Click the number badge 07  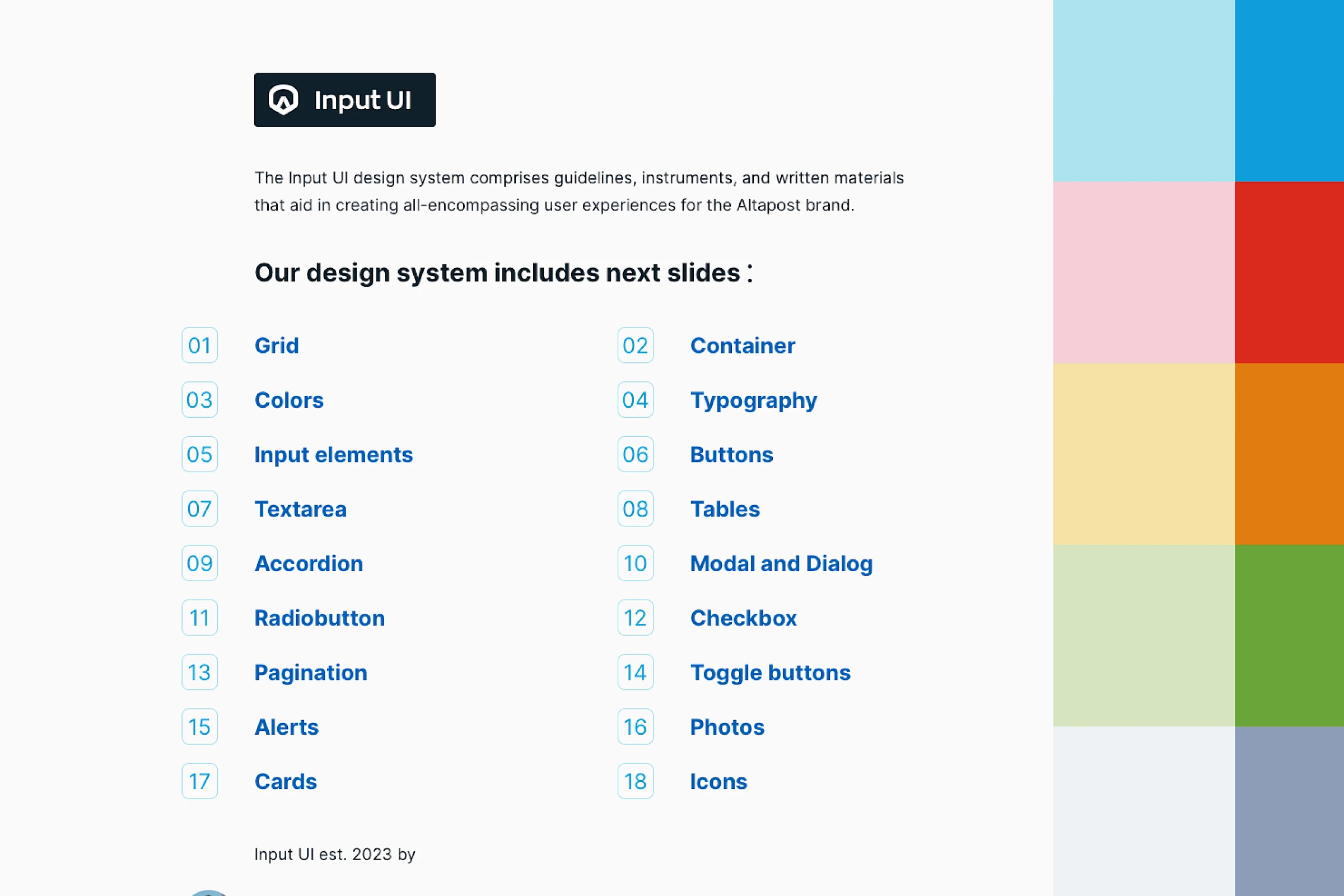pyautogui.click(x=199, y=508)
